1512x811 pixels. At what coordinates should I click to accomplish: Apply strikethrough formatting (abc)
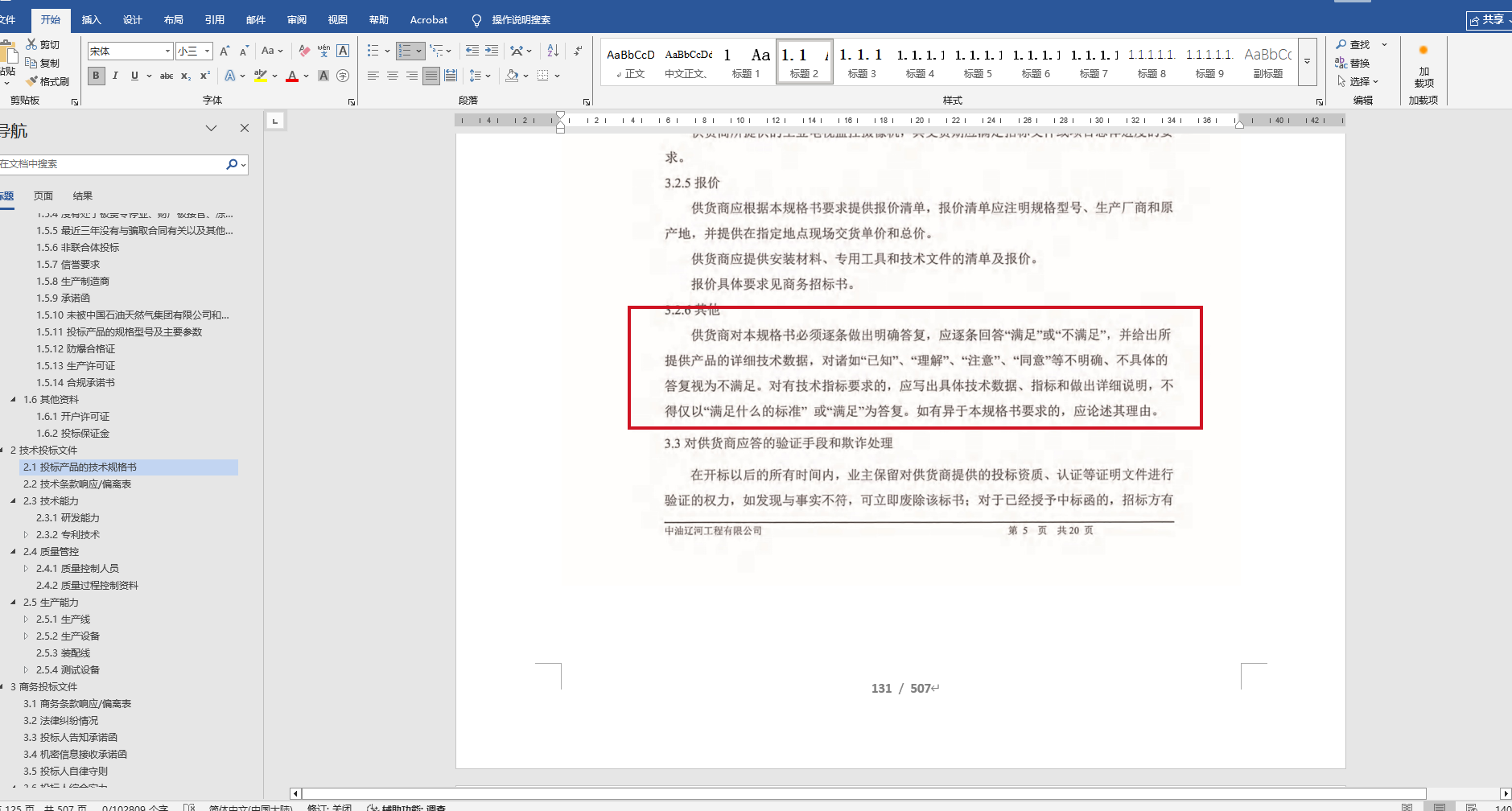167,76
